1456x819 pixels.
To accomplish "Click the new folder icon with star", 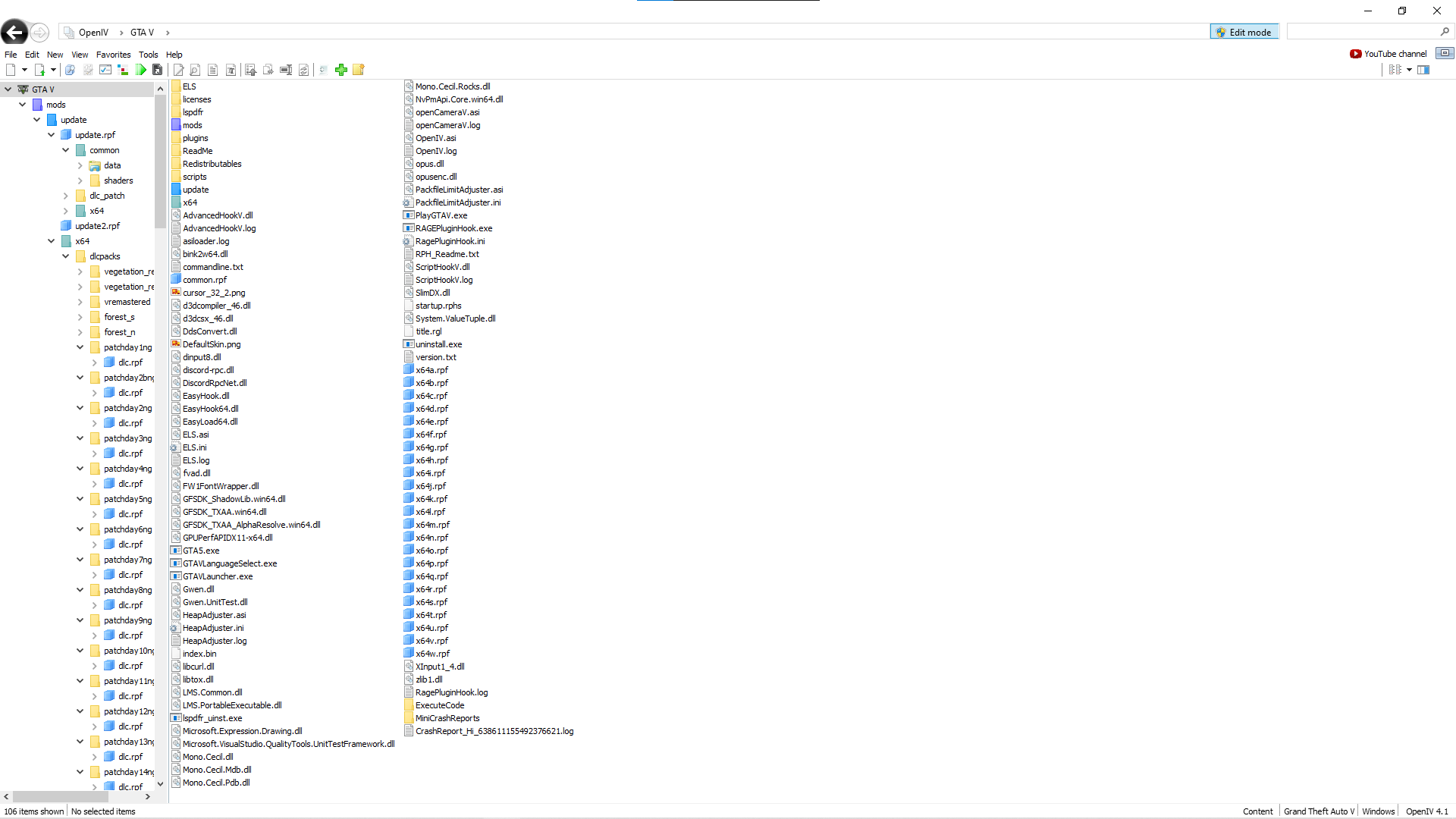I will 359,70.
